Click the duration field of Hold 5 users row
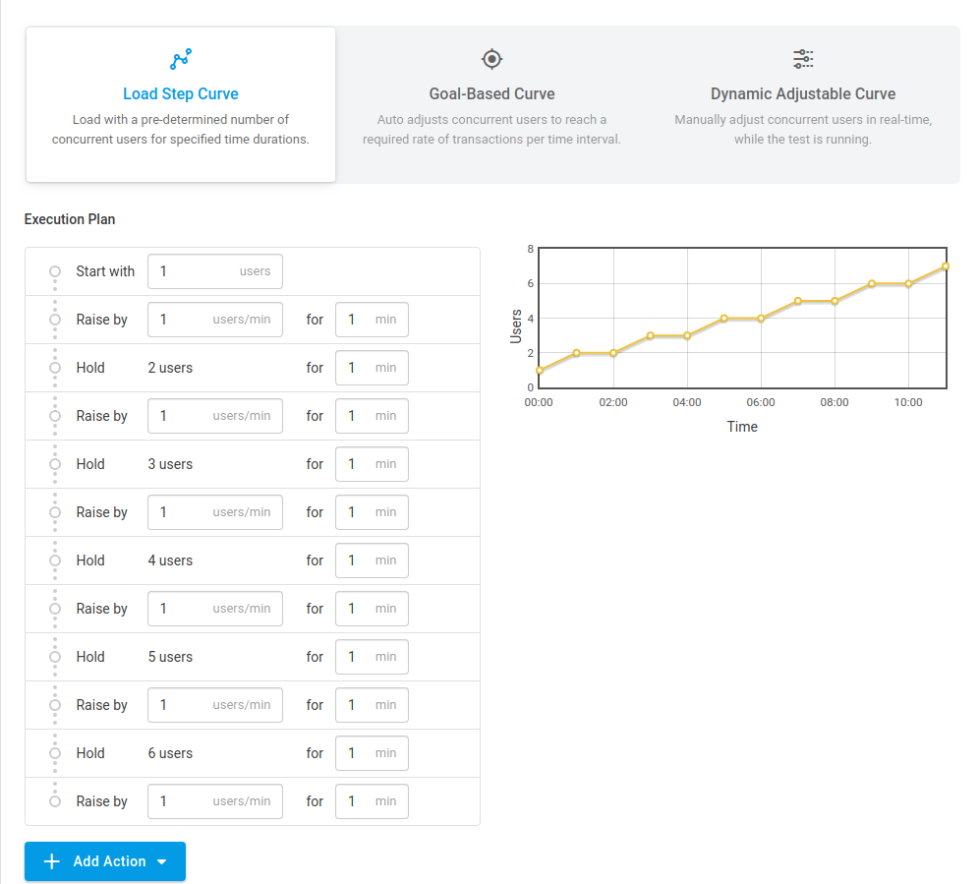Viewport: 980px width, 884px height. pyautogui.click(x=371, y=657)
